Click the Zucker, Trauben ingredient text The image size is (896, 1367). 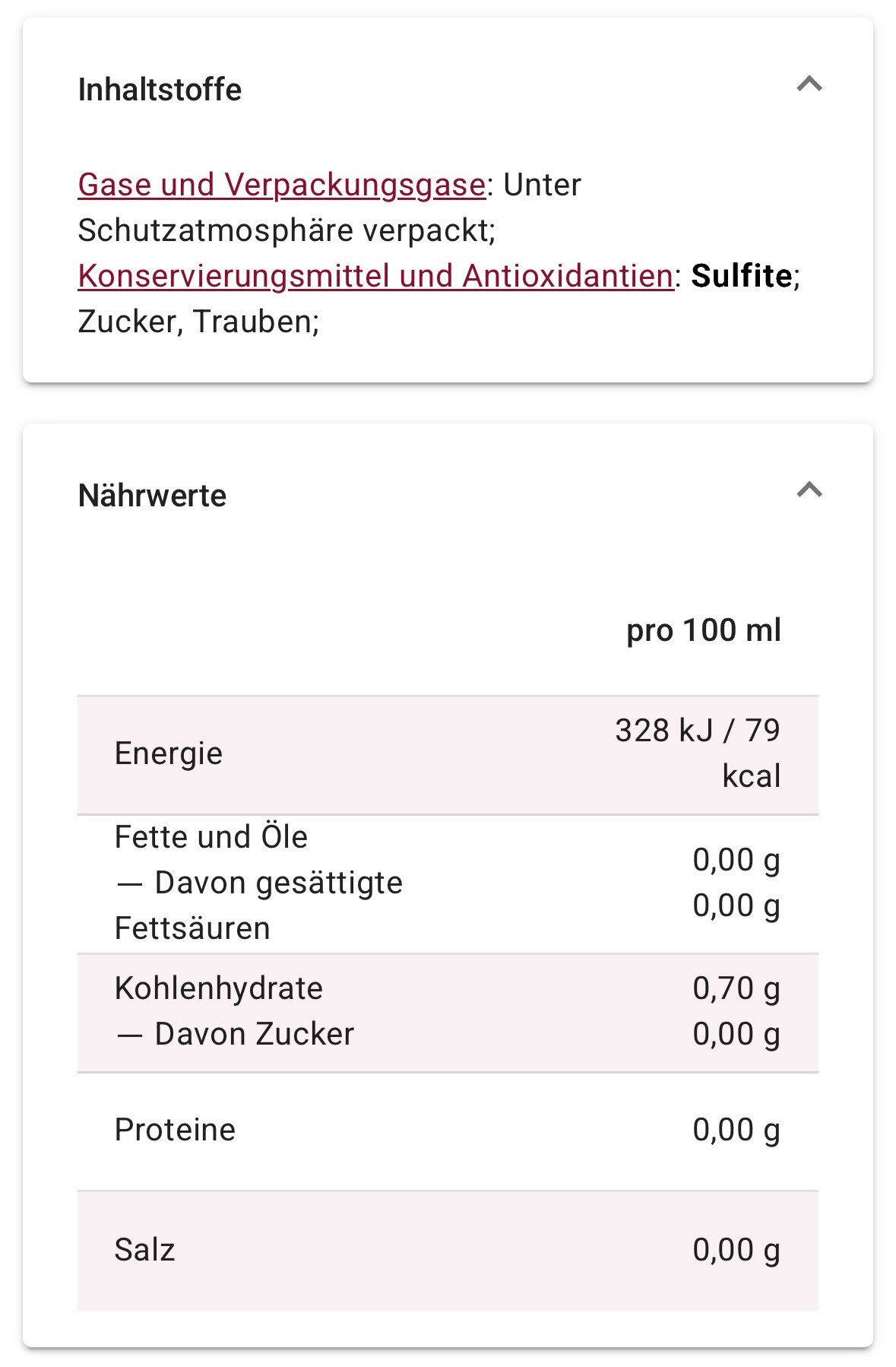(x=198, y=322)
